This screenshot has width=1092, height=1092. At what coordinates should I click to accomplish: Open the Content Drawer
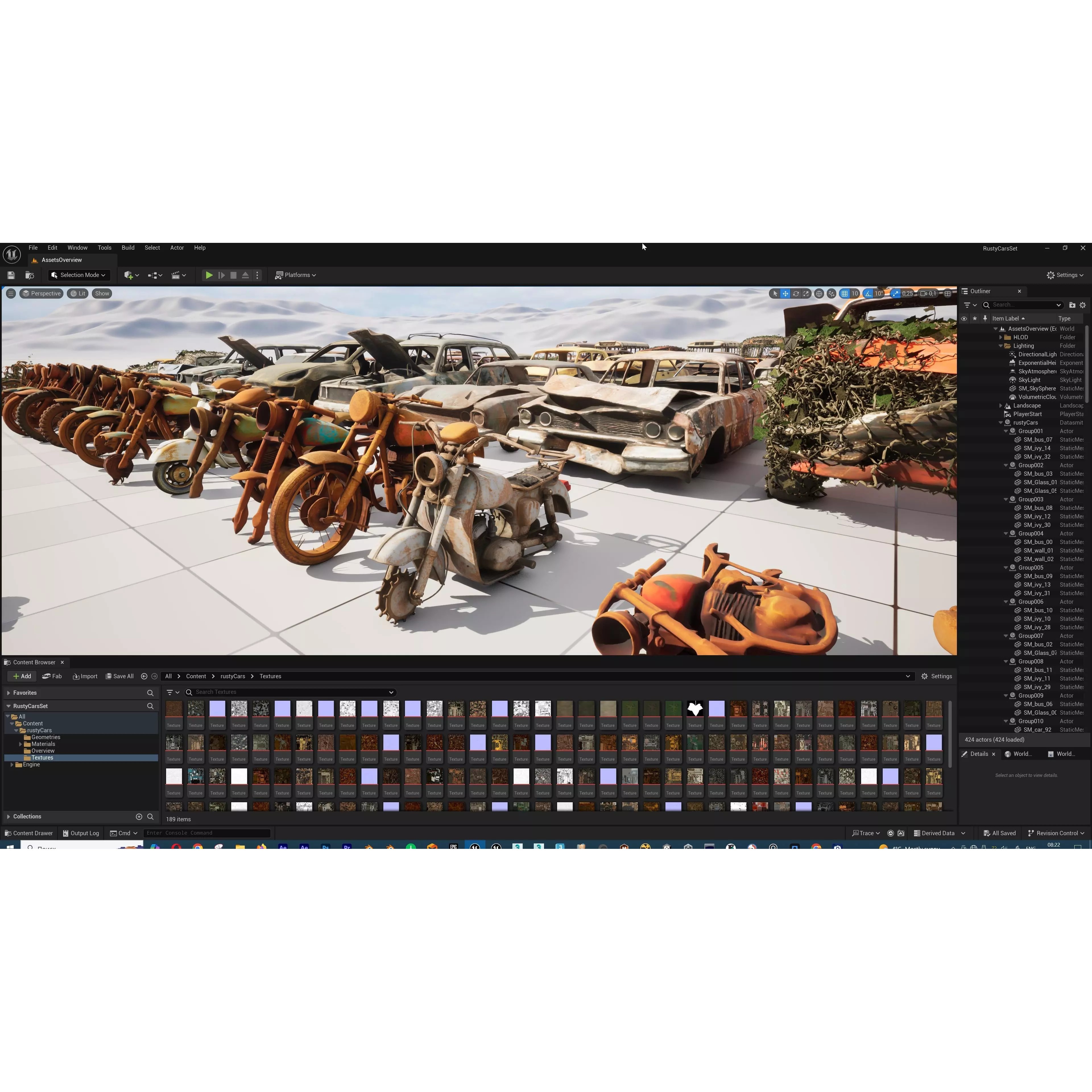pos(28,833)
